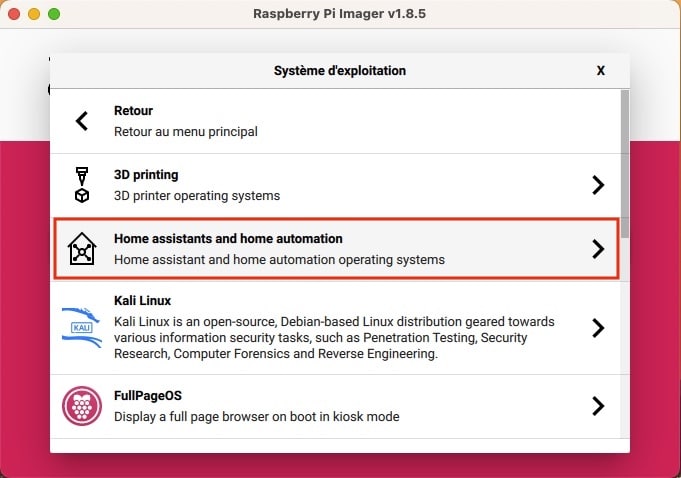Close the Système d'exploitation dialog with X
Screen dimensions: 681x478
click(x=601, y=71)
